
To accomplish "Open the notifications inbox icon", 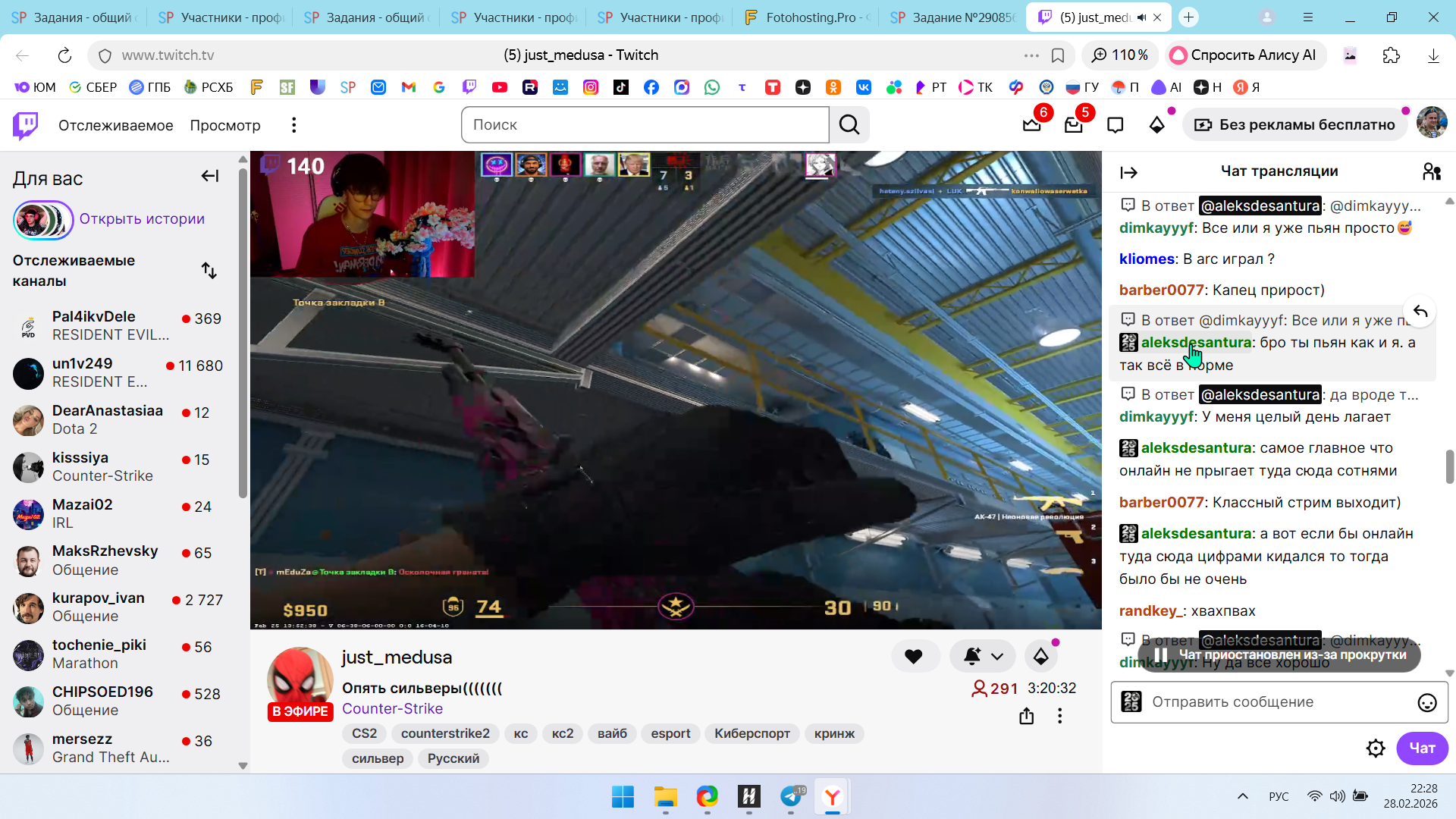I will click(x=1073, y=125).
